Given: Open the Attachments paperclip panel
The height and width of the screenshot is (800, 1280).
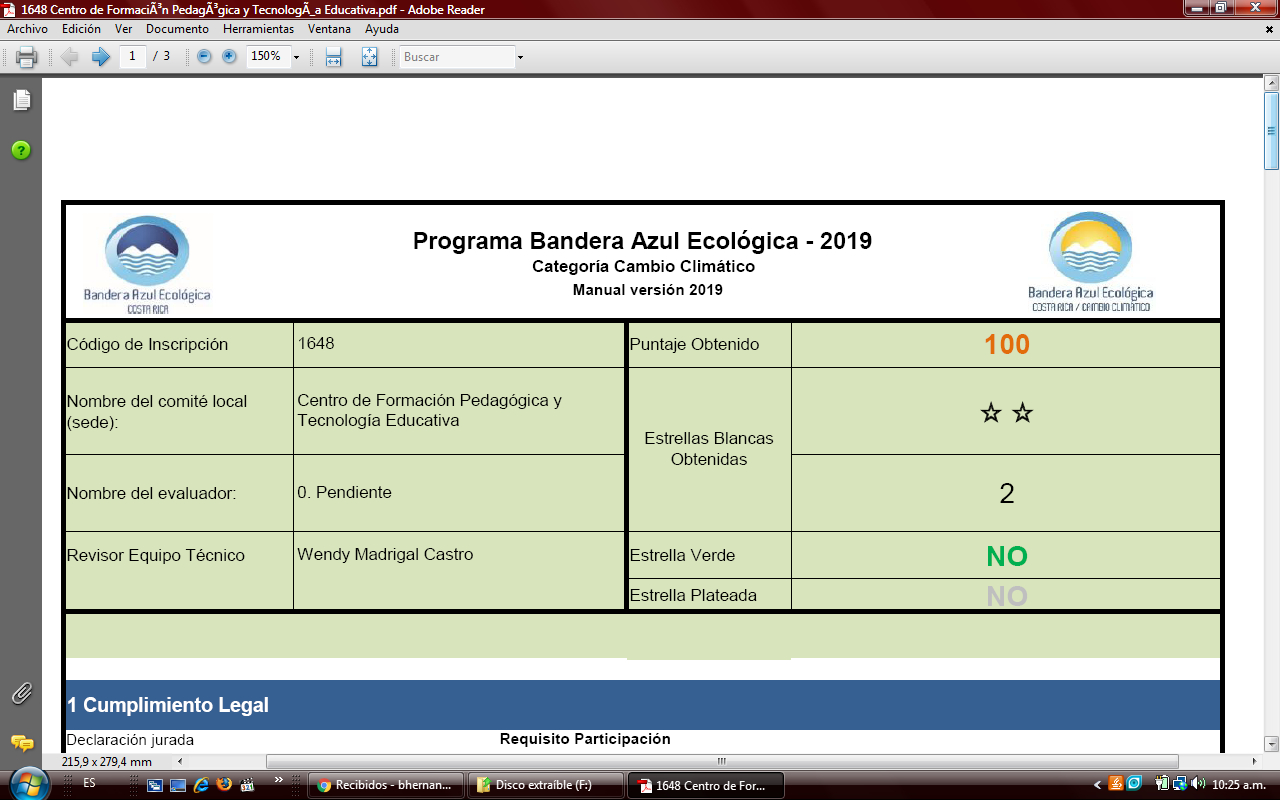Looking at the screenshot, I should (21, 693).
